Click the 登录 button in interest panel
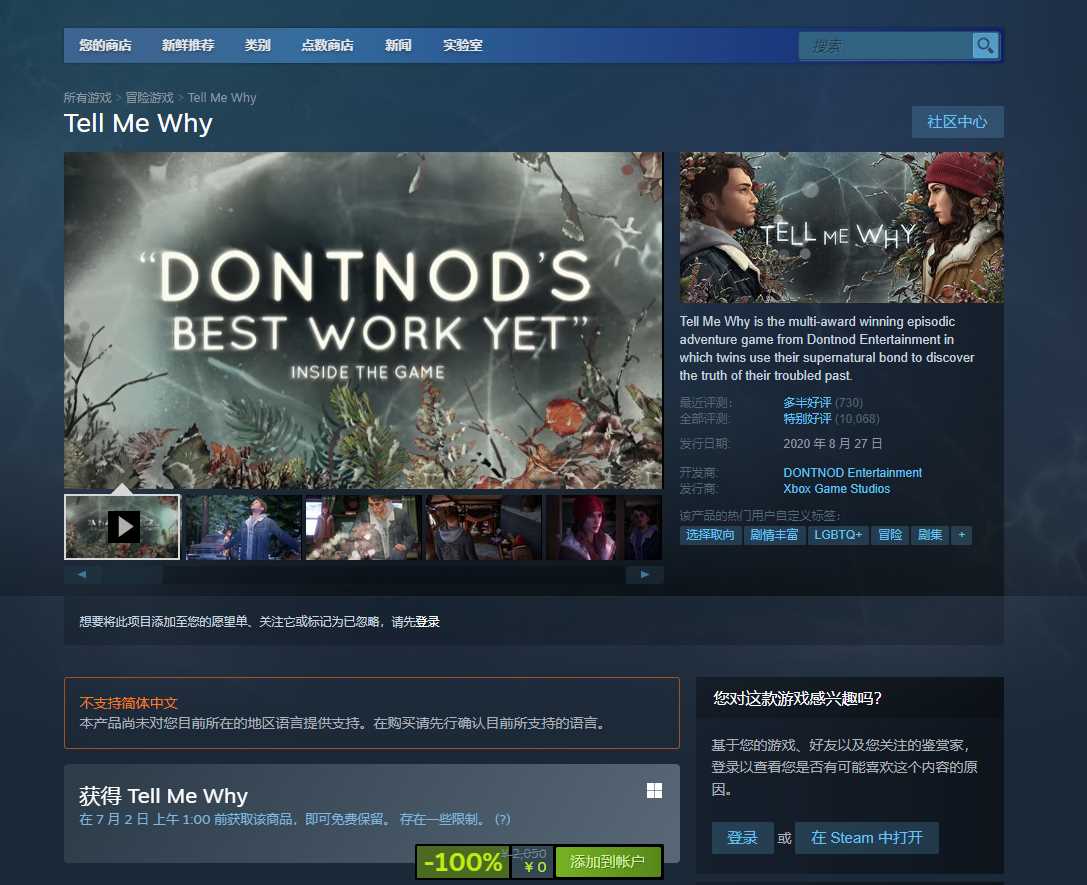1087x885 pixels. click(x=742, y=838)
